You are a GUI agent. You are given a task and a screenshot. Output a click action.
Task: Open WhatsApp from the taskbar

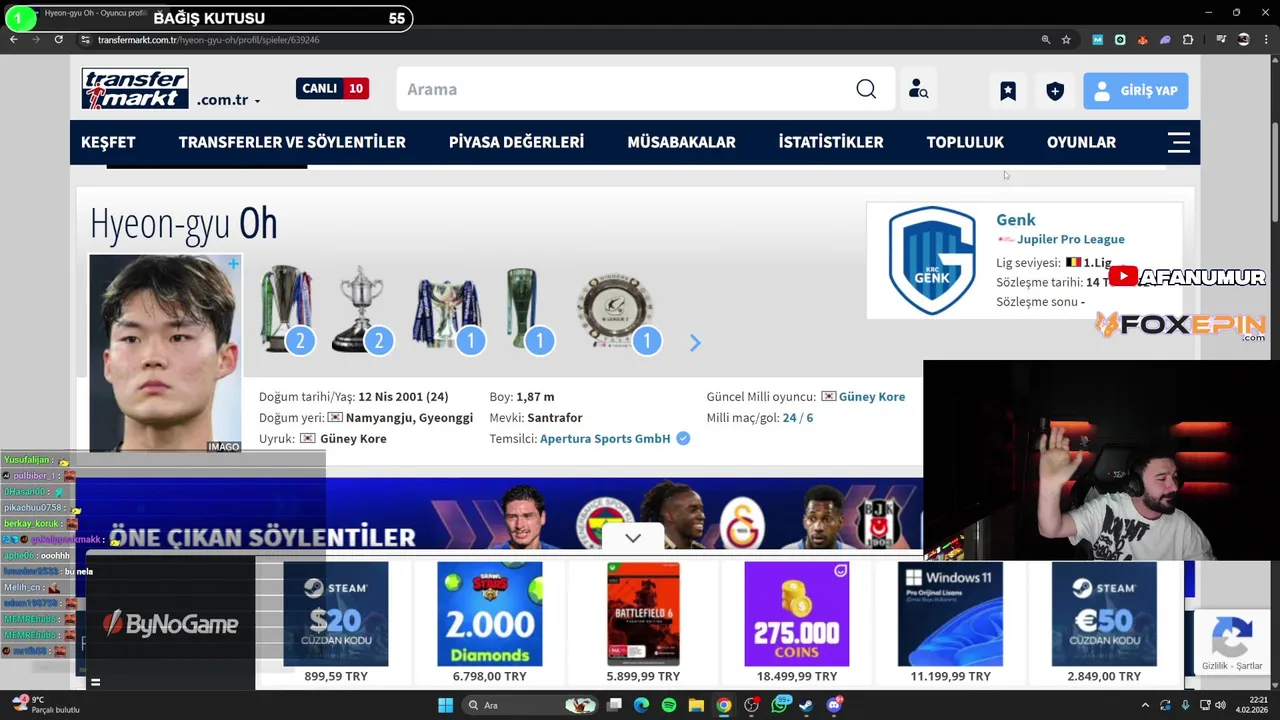click(x=779, y=705)
